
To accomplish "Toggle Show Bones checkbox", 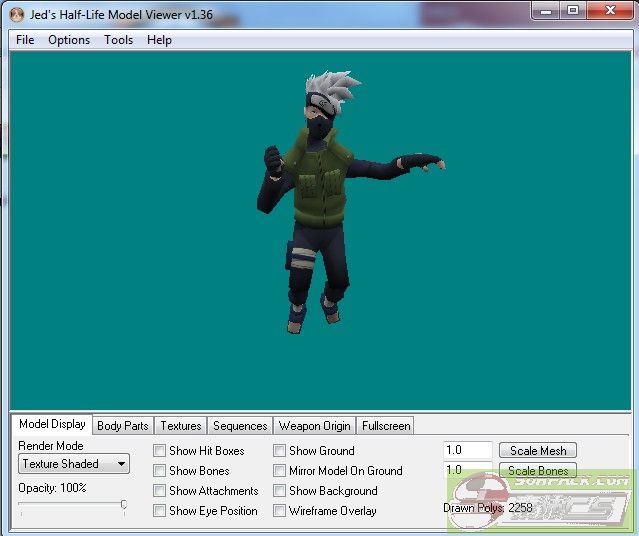I will pos(159,471).
